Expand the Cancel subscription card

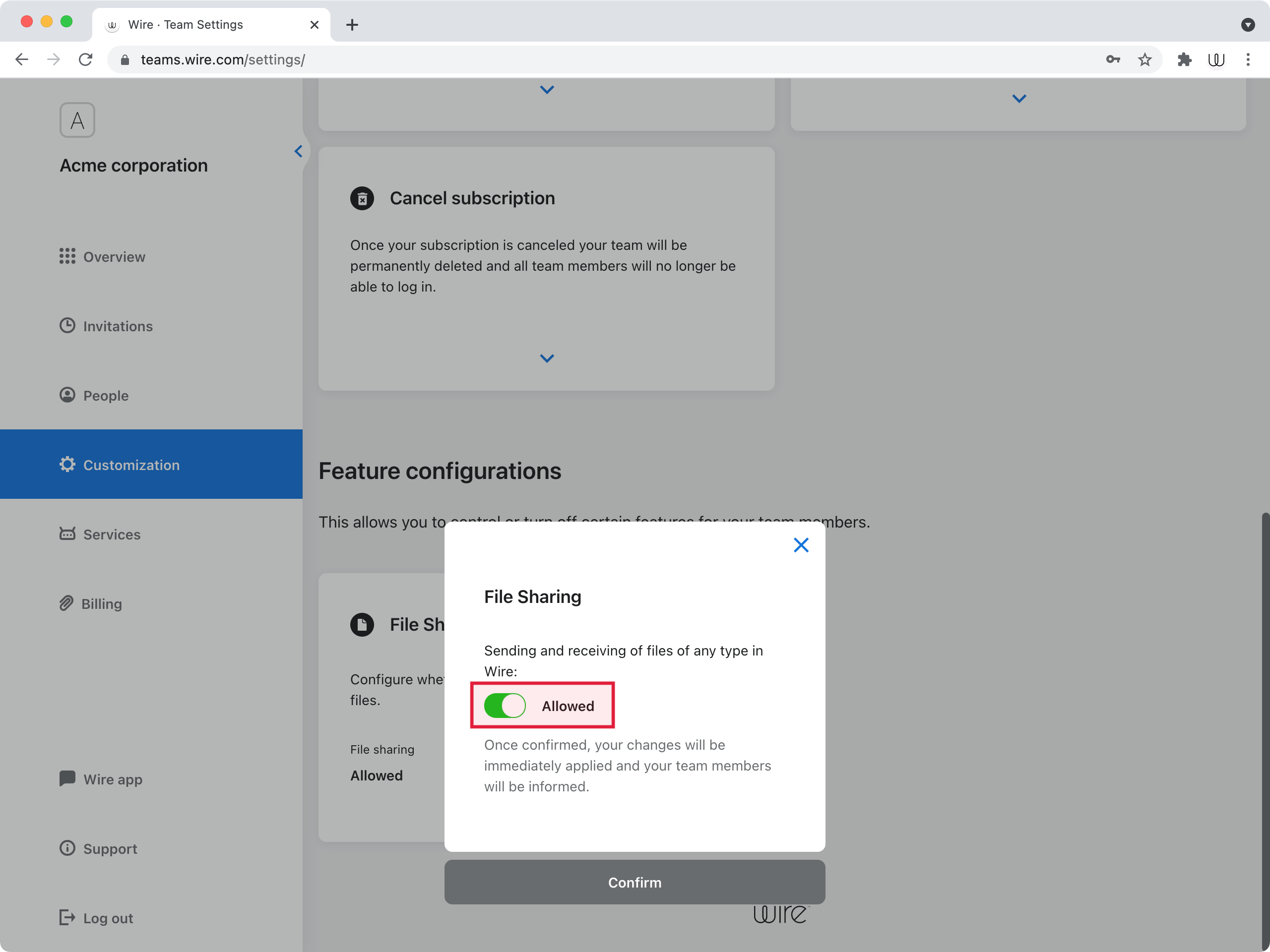pyautogui.click(x=547, y=358)
